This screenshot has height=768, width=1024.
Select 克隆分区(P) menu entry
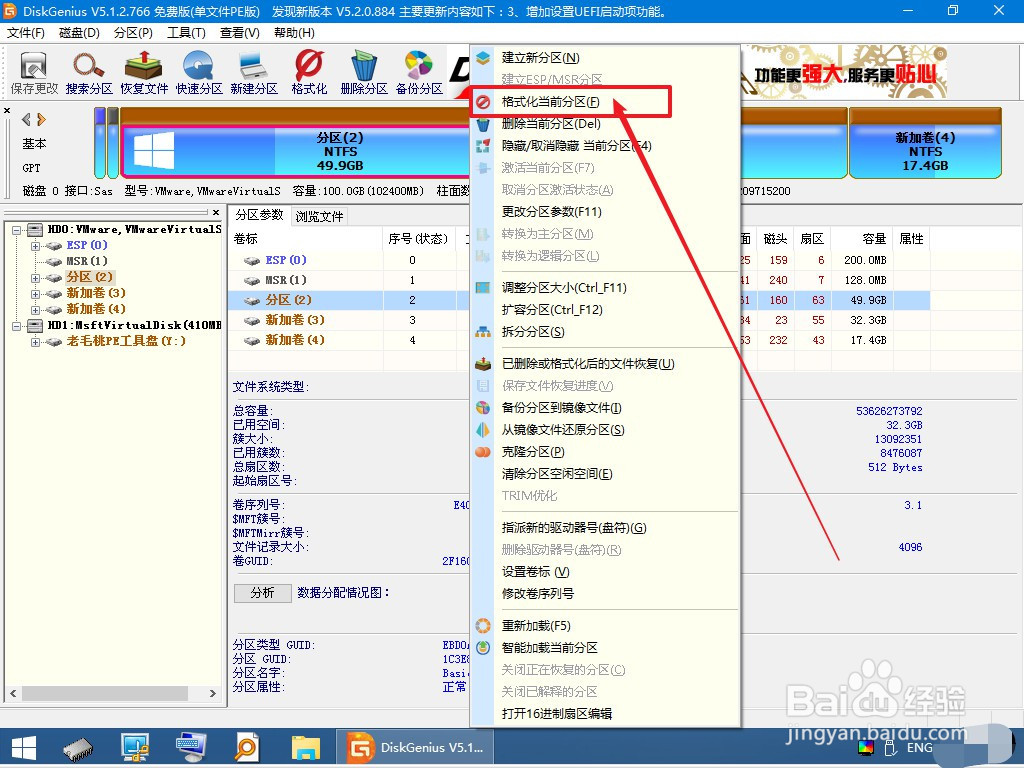pyautogui.click(x=605, y=451)
